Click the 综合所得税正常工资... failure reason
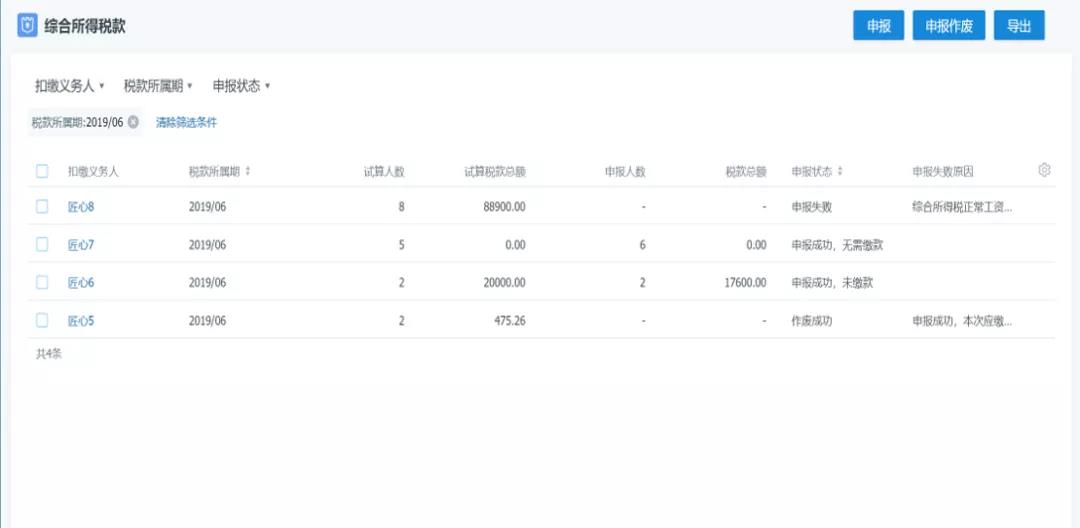 pos(962,207)
